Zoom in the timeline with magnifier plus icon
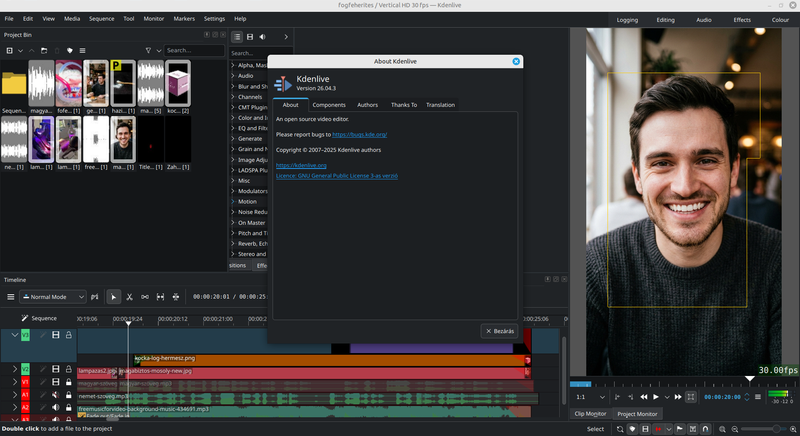 793,429
